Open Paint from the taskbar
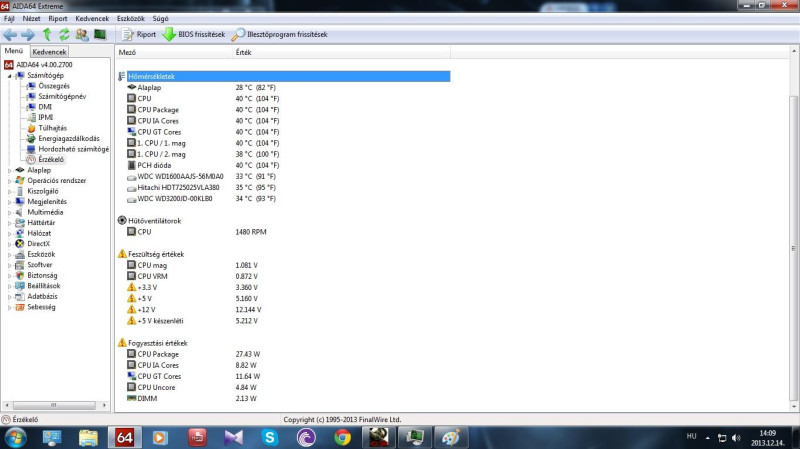This screenshot has width=800, height=449. (451, 438)
